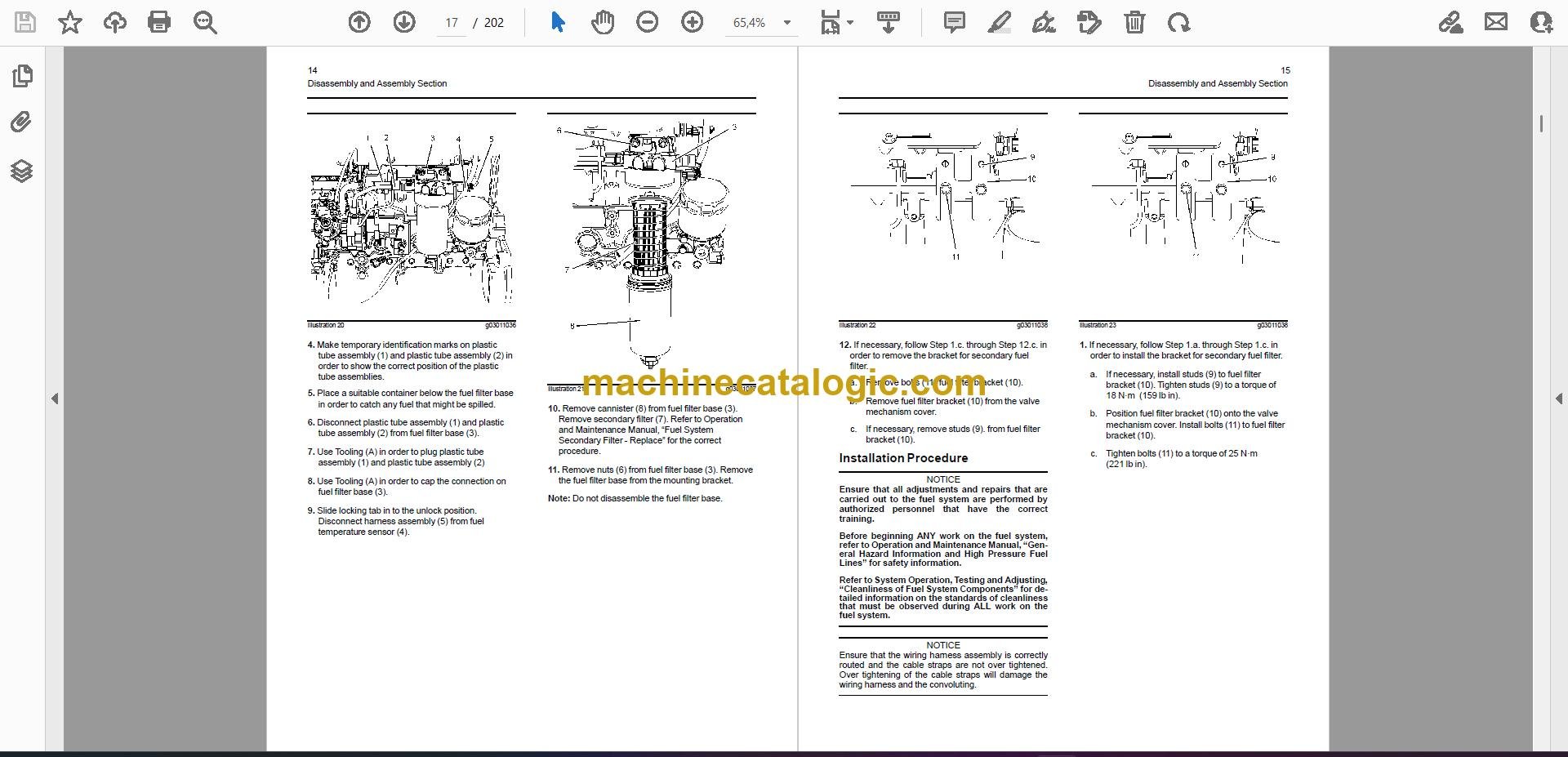Image resolution: width=1568 pixels, height=757 pixels.
Task: Rotate the page view clockwise
Action: pyautogui.click(x=1178, y=22)
